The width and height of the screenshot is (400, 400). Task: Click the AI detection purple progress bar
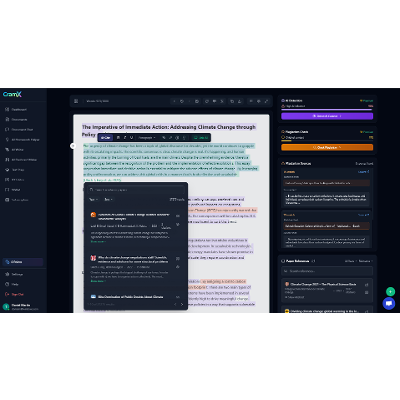tap(327, 109)
